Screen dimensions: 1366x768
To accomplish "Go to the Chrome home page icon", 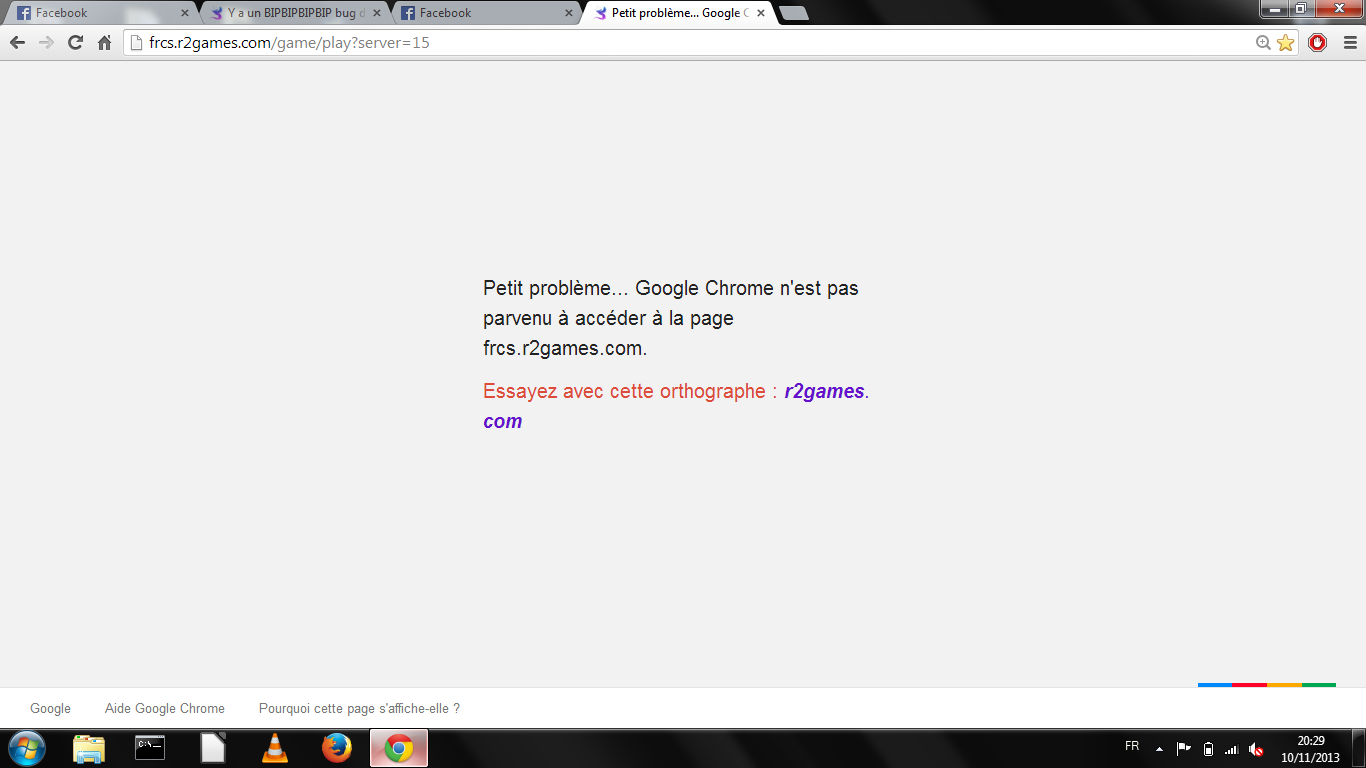I will (x=104, y=43).
